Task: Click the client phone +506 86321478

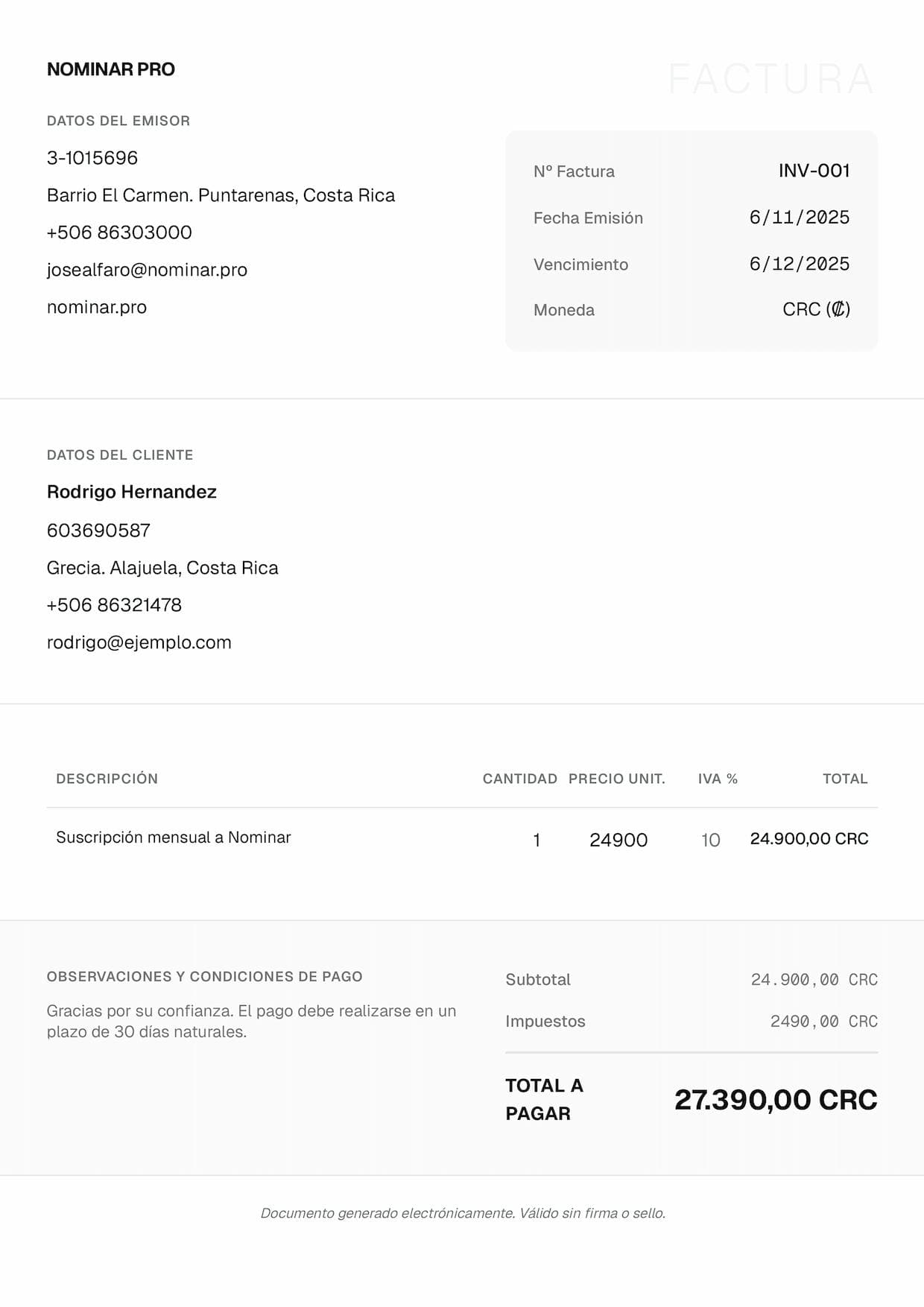Action: pyautogui.click(x=114, y=605)
